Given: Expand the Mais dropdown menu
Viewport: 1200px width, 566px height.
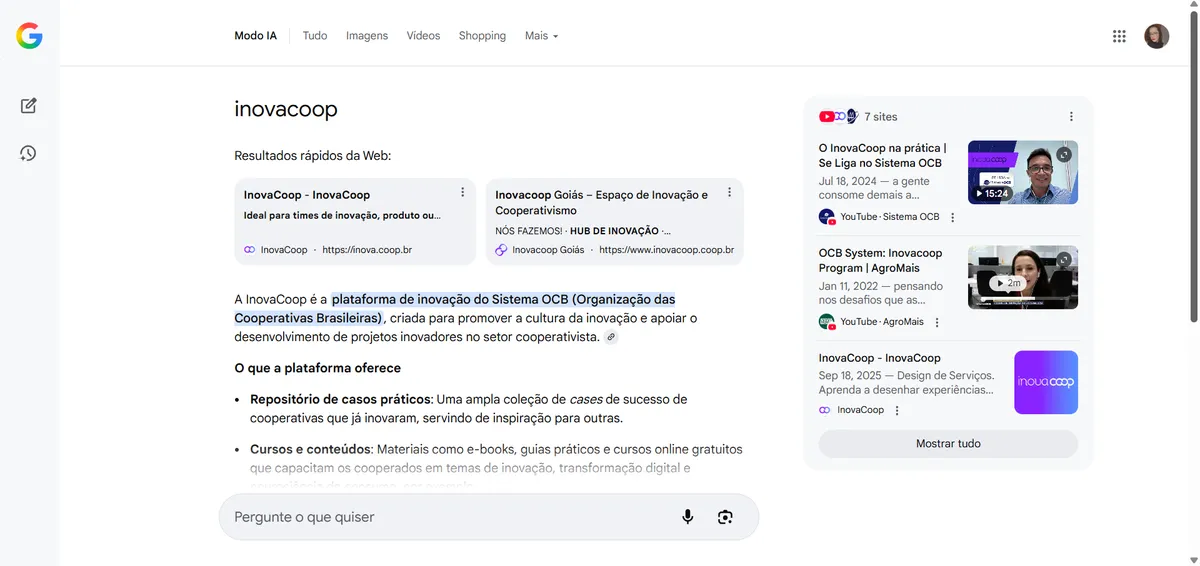Looking at the screenshot, I should pos(541,36).
